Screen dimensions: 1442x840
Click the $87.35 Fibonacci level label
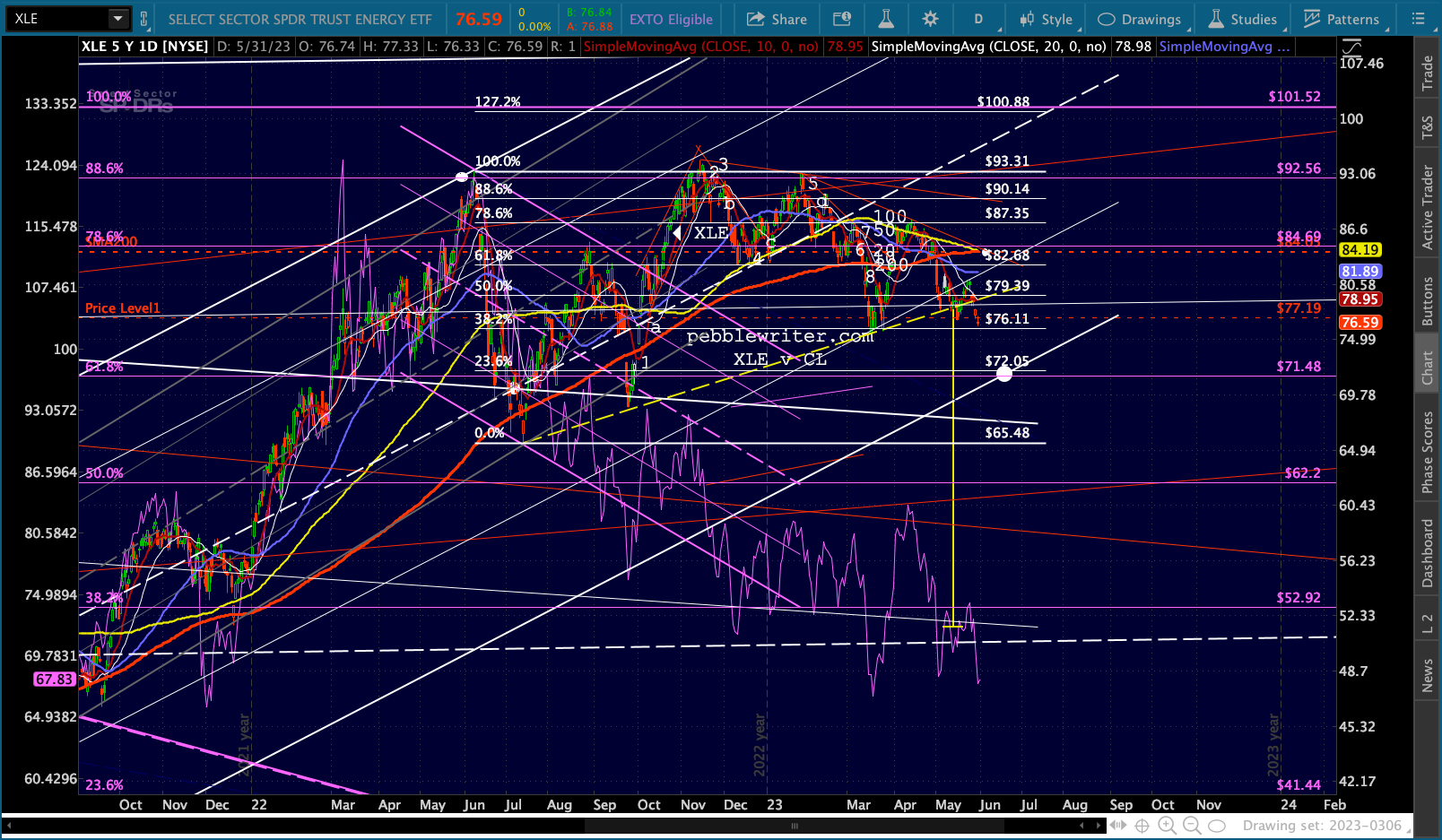[1007, 213]
